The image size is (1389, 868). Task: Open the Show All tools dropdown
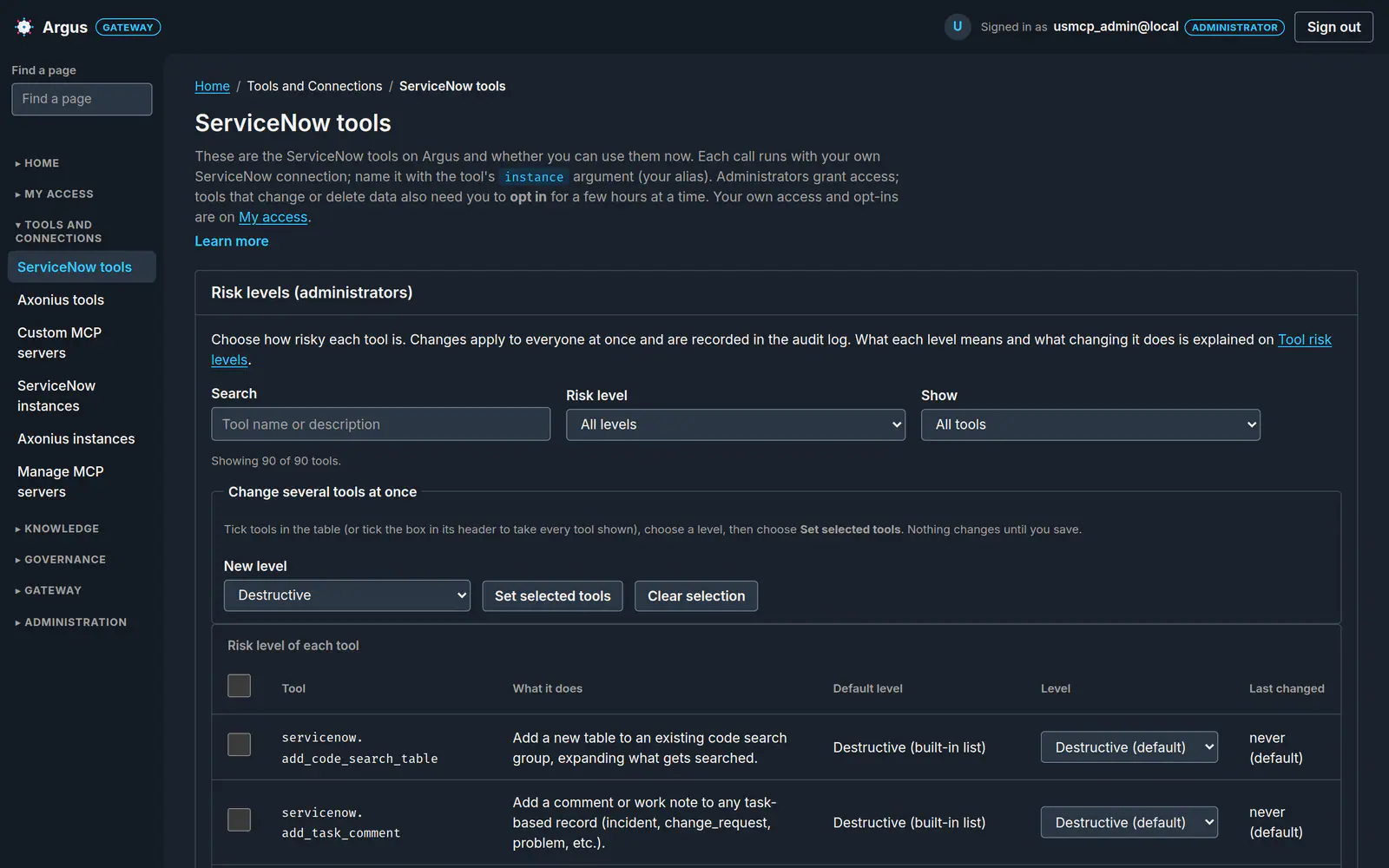click(x=1090, y=424)
